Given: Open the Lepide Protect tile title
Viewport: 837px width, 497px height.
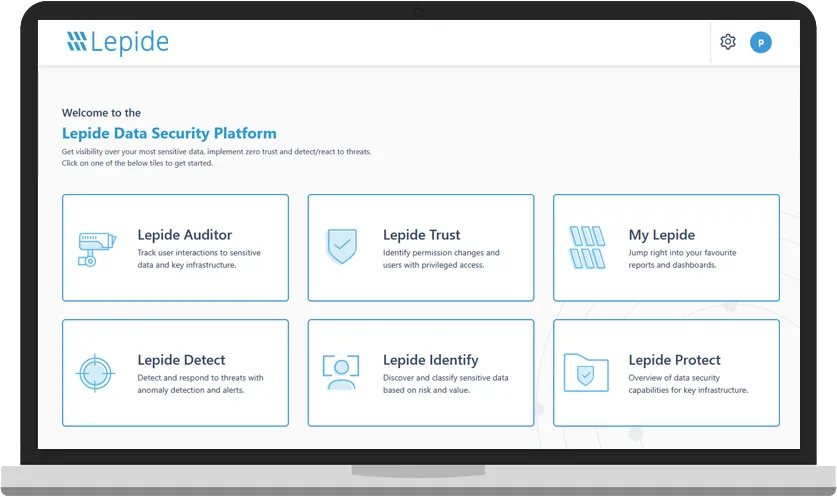Looking at the screenshot, I should [675, 360].
